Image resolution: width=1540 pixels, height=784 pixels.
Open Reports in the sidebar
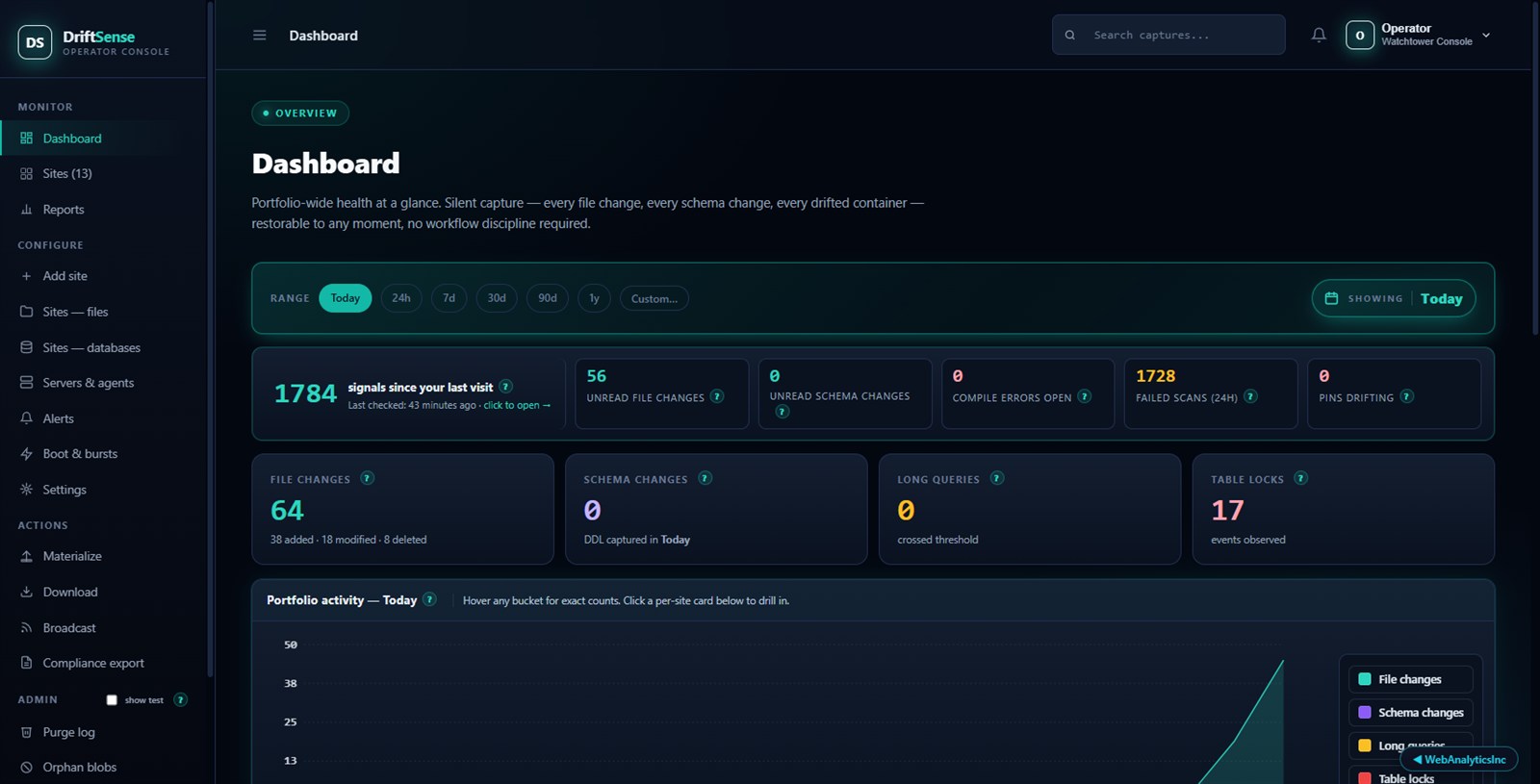coord(102,210)
